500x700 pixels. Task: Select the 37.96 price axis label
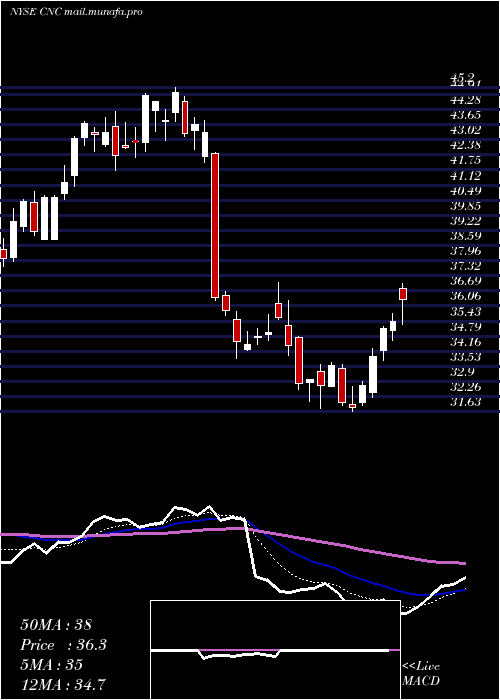[465, 251]
